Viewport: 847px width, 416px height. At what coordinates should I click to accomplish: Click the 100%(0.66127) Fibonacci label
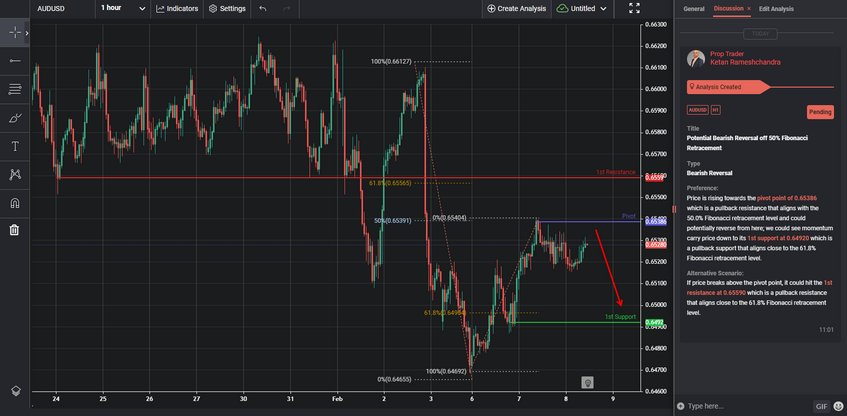pos(391,62)
